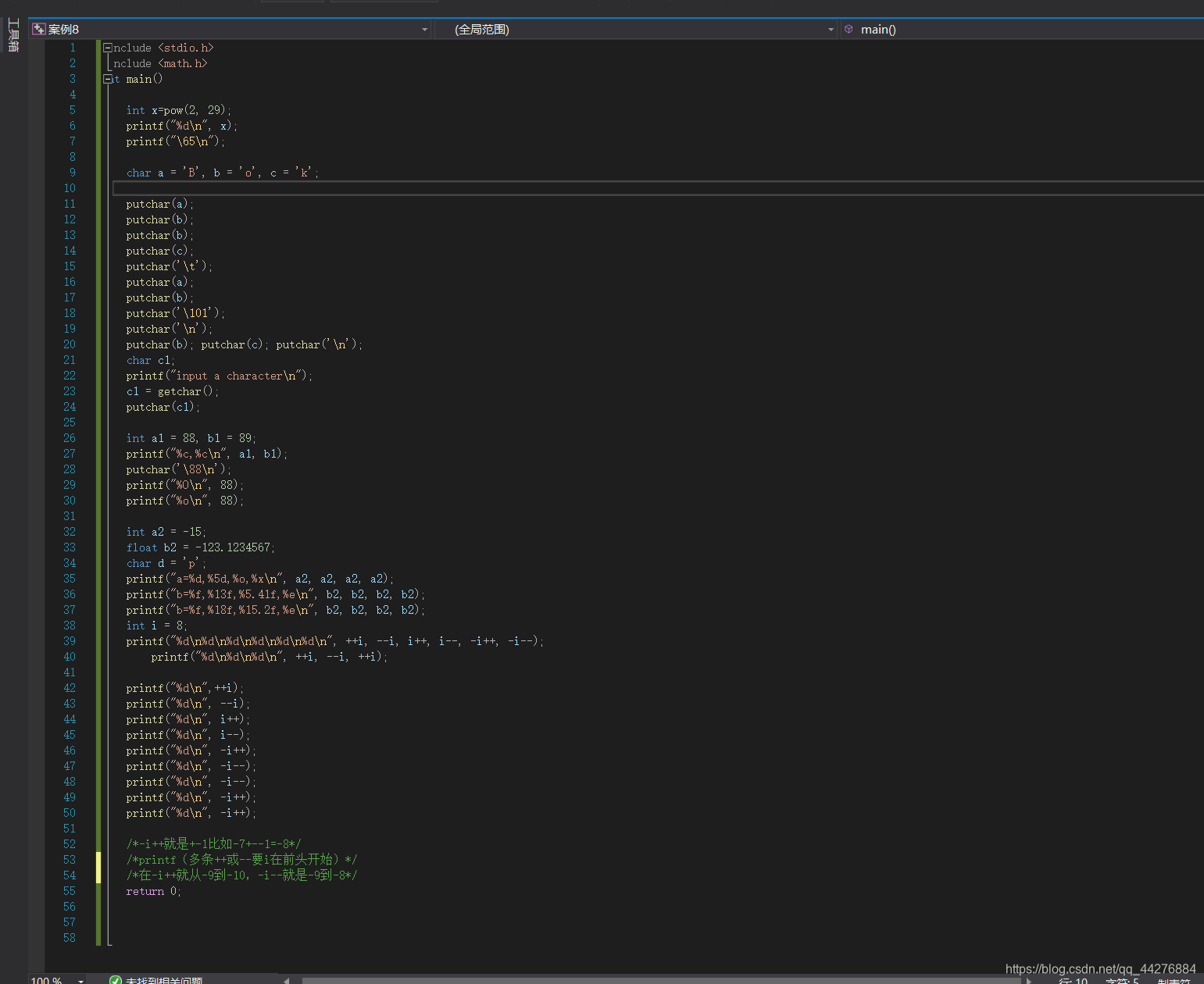Image resolution: width=1204 pixels, height=984 pixels.
Task: Click the line putchar('\88\n');
Action: 178,469
